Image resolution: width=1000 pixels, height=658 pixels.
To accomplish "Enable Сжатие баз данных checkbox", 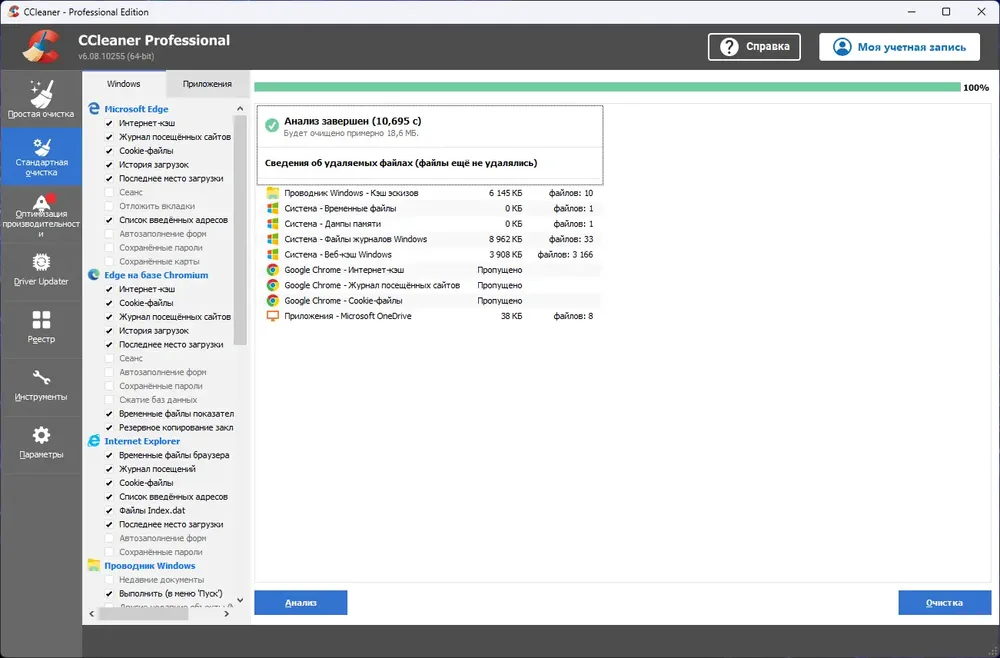I will (109, 400).
